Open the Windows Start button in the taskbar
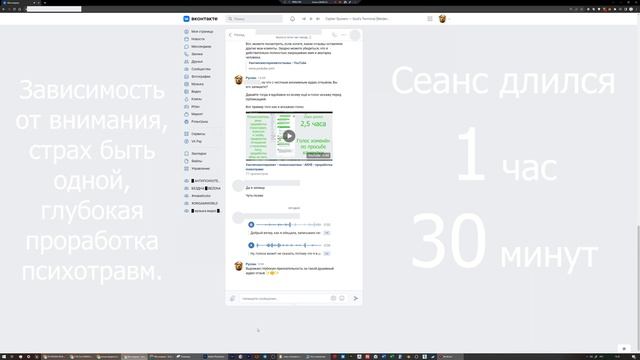Image resolution: width=640 pixels, height=360 pixels. [x=4, y=357]
